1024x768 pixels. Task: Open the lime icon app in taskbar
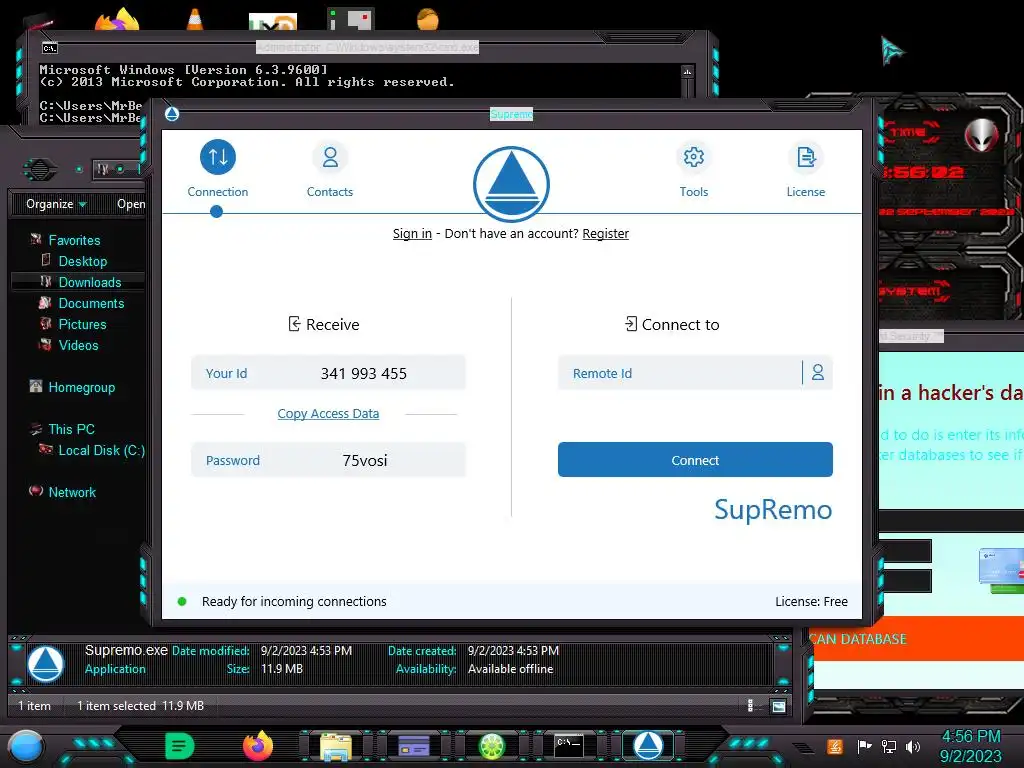coord(492,746)
